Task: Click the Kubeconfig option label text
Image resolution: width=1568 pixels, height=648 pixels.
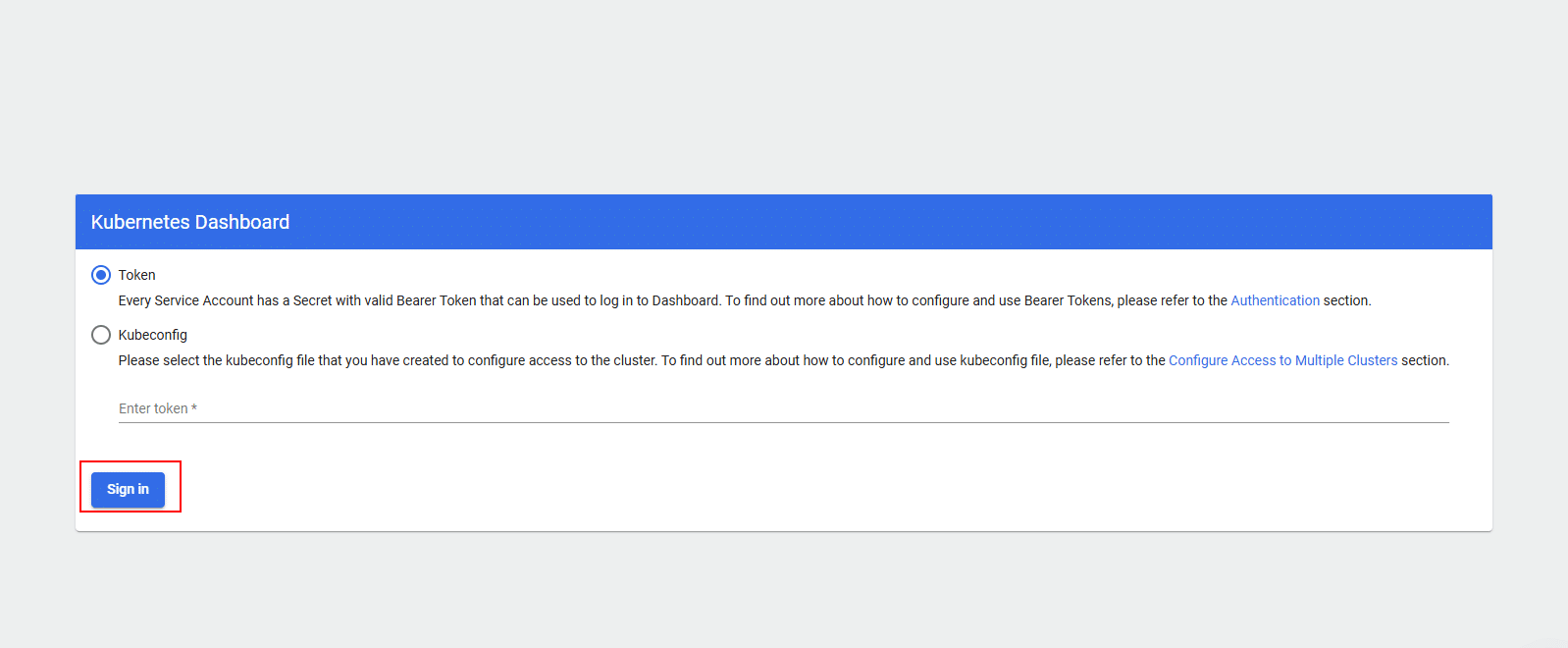Action: (152, 335)
